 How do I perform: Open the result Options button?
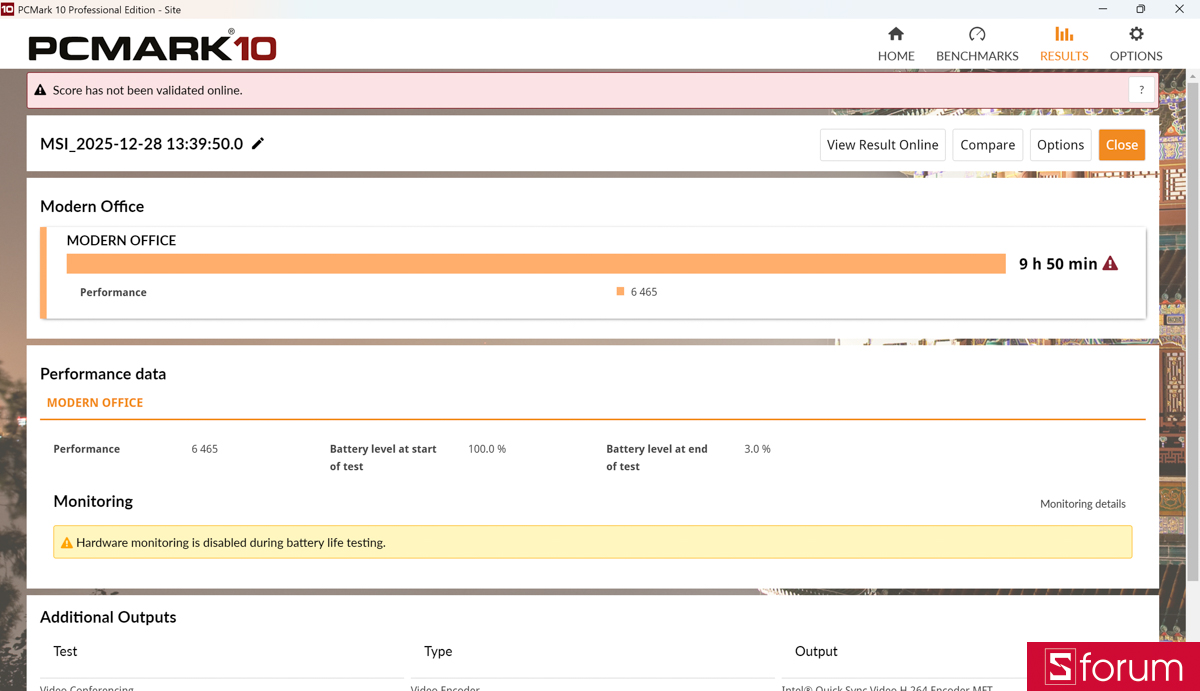[1060, 145]
